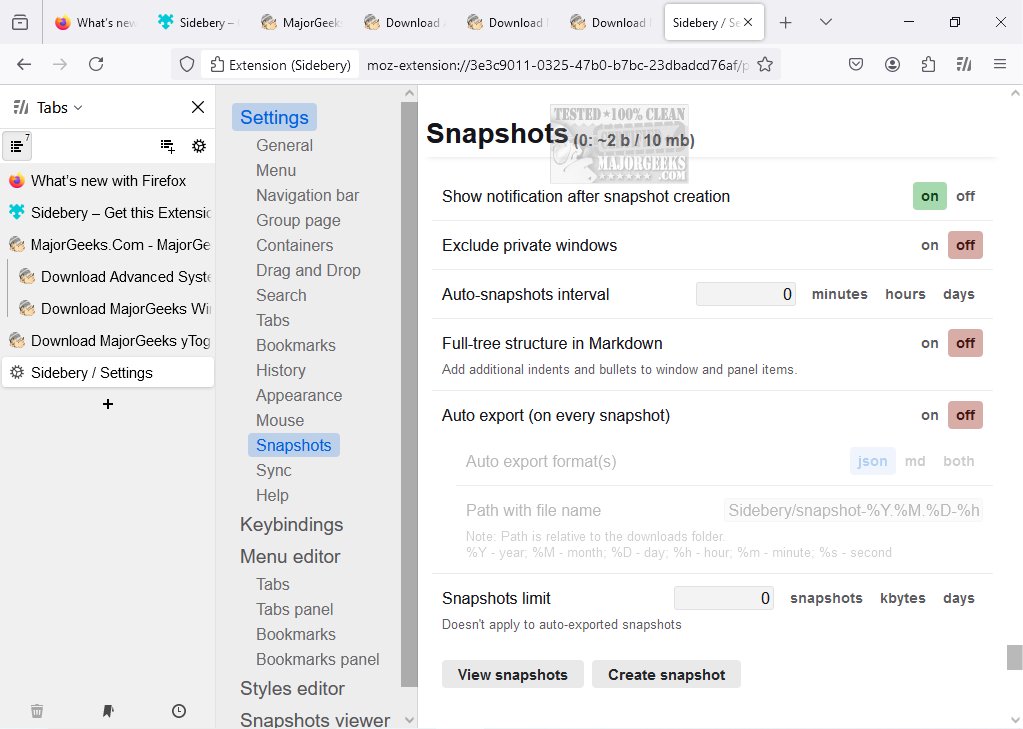The height and width of the screenshot is (729, 1023).
Task: Click the settings navigation scrollbar
Action: [409, 394]
